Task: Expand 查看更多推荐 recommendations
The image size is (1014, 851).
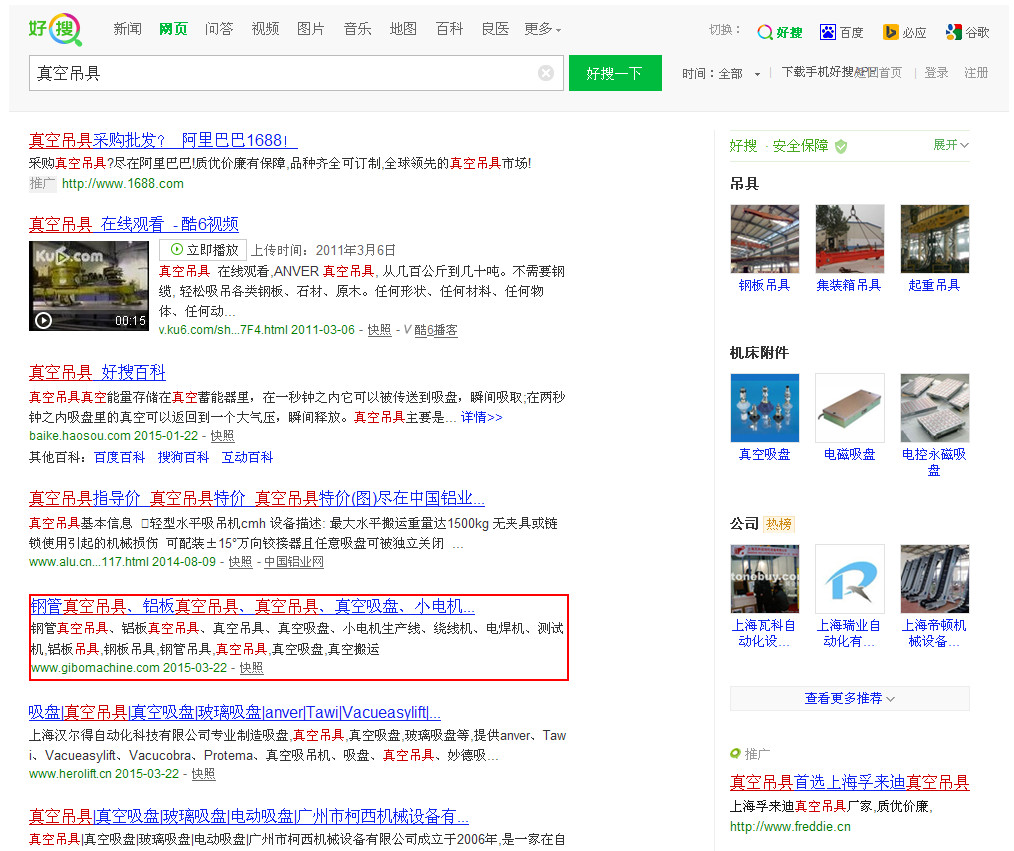Action: [850, 698]
